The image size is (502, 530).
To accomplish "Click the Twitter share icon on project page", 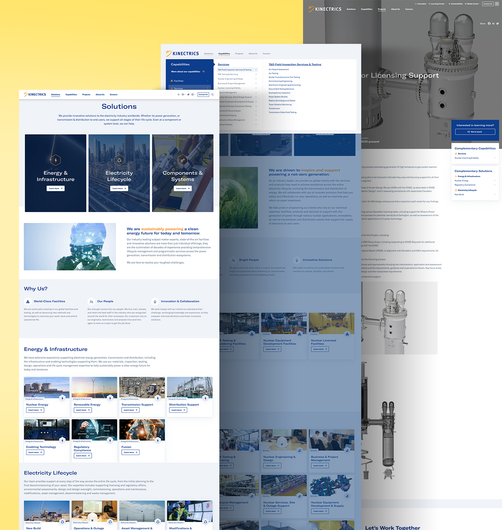I will (497, 23).
